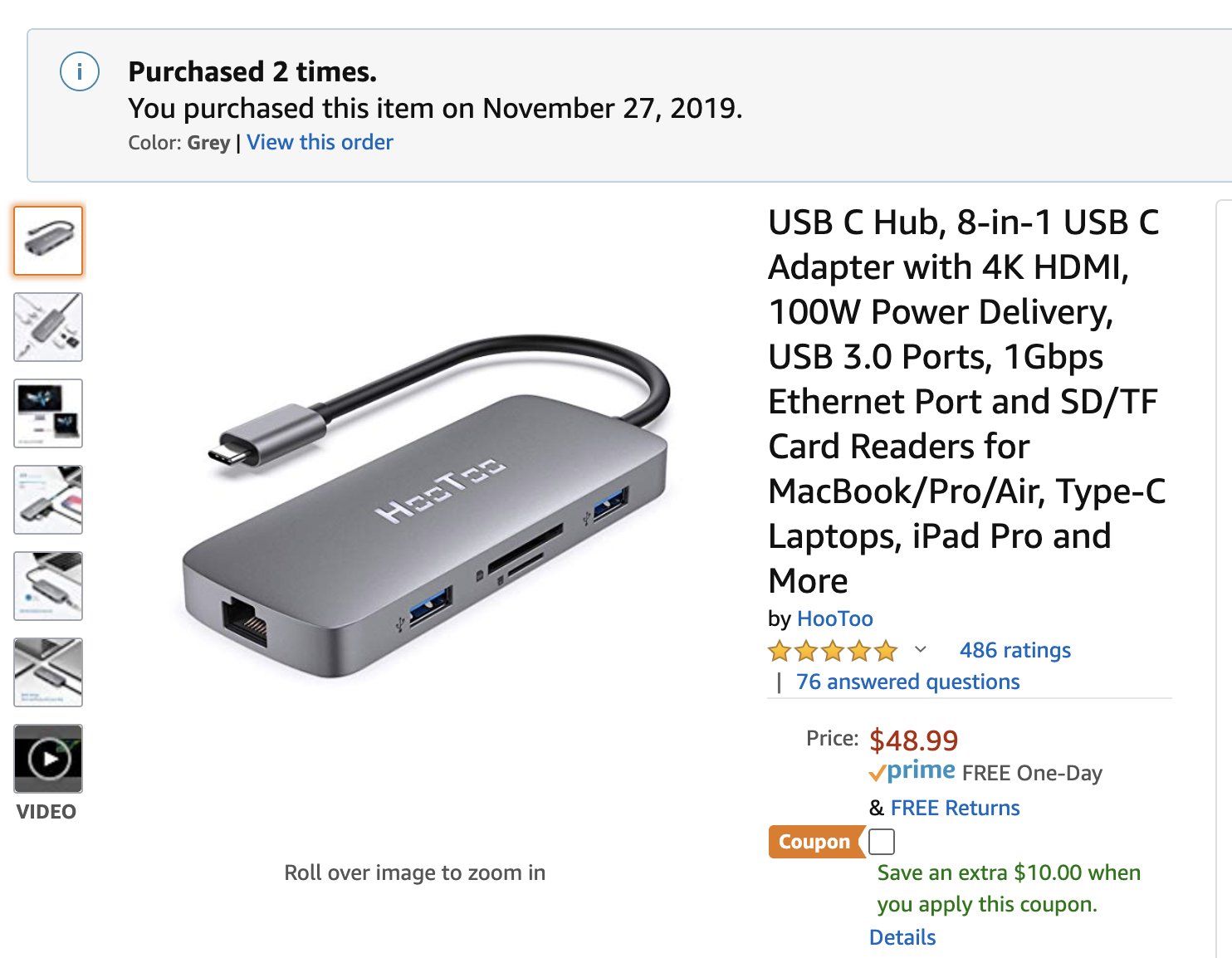Open coupon Details link
Viewport: 1232px width, 958px height.
tap(902, 937)
